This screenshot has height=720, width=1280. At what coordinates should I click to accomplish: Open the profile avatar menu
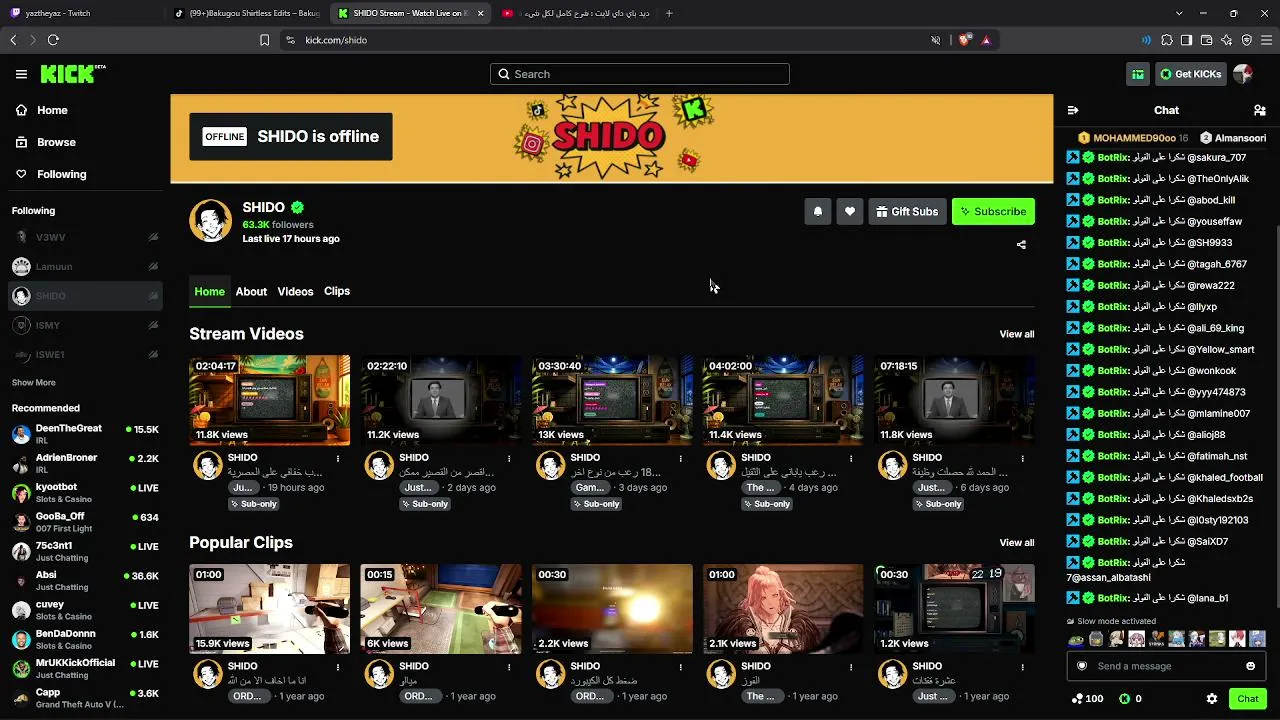(1243, 74)
